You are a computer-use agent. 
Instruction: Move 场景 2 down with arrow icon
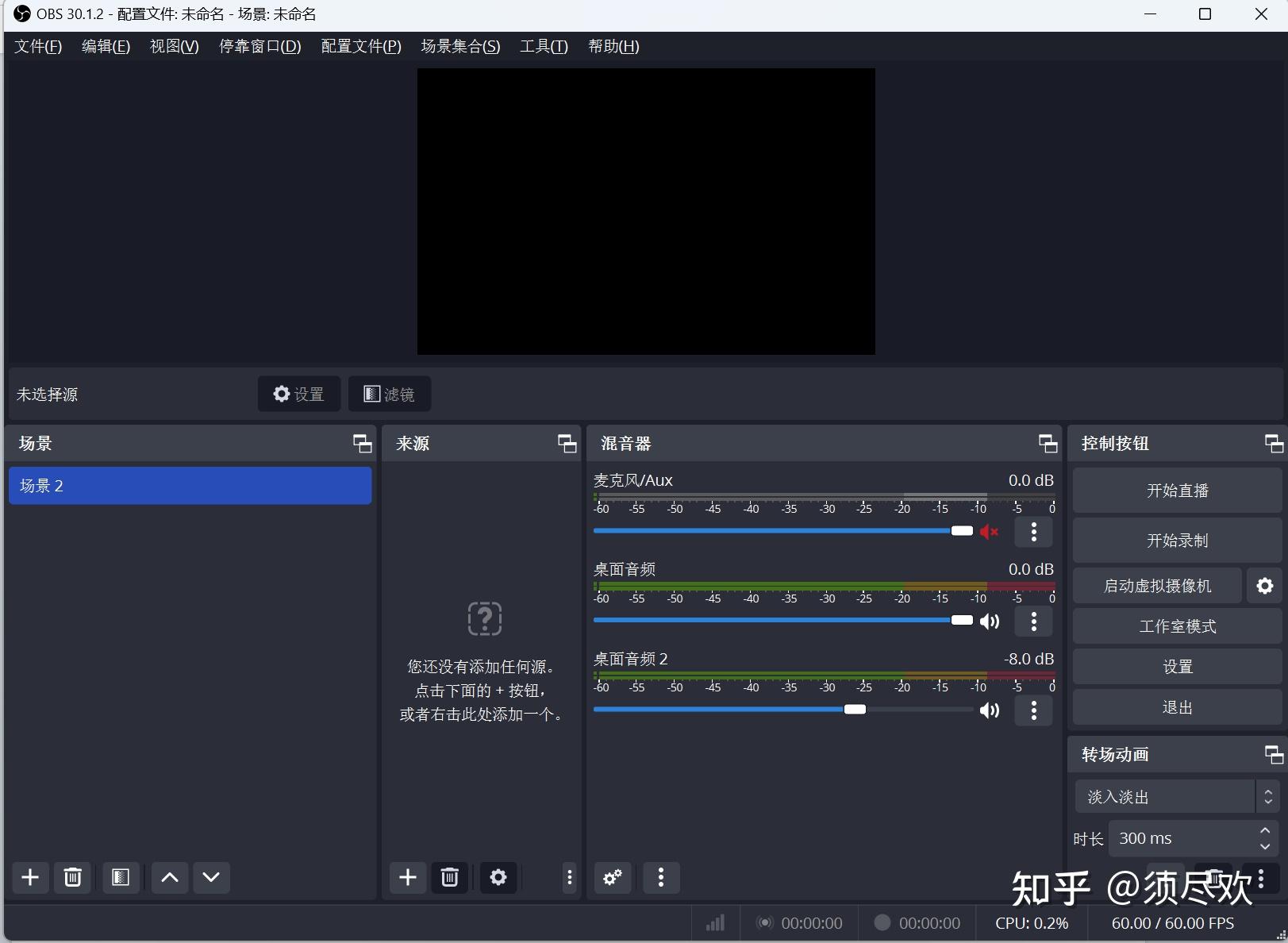210,878
